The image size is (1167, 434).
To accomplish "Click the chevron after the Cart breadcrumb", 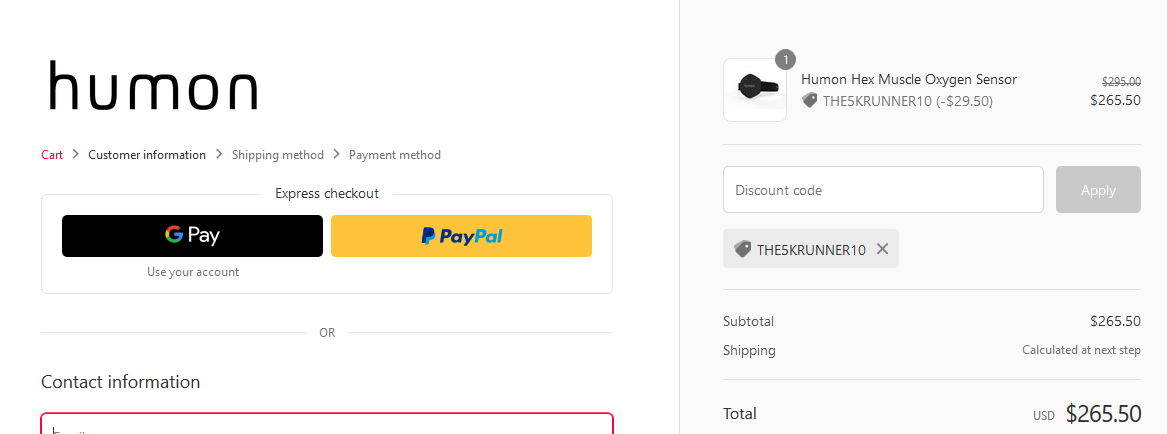I will point(75,154).
